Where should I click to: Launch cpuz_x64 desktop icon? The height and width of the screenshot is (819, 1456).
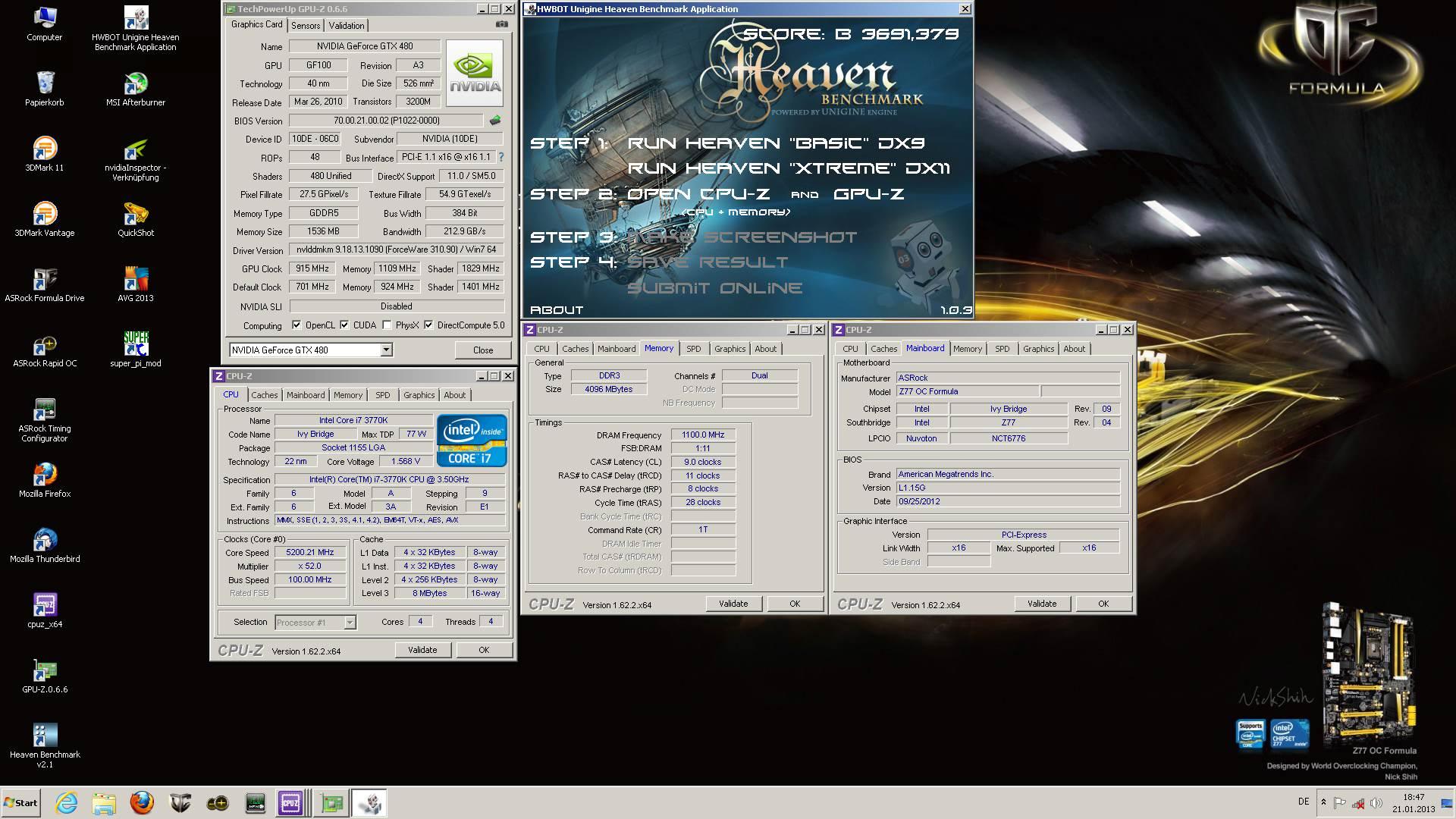44,610
